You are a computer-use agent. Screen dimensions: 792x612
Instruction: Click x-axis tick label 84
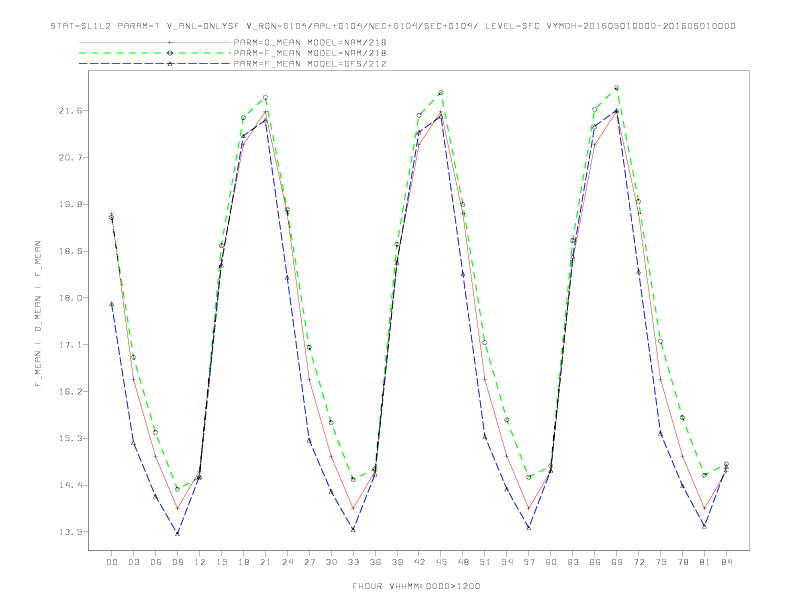click(726, 562)
